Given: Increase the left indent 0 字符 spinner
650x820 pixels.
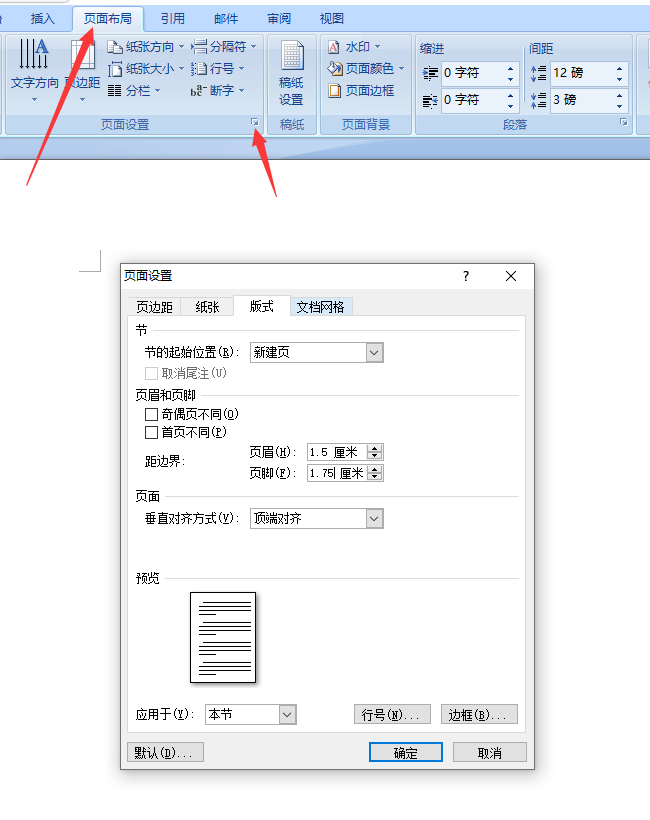Looking at the screenshot, I should click(x=510, y=68).
